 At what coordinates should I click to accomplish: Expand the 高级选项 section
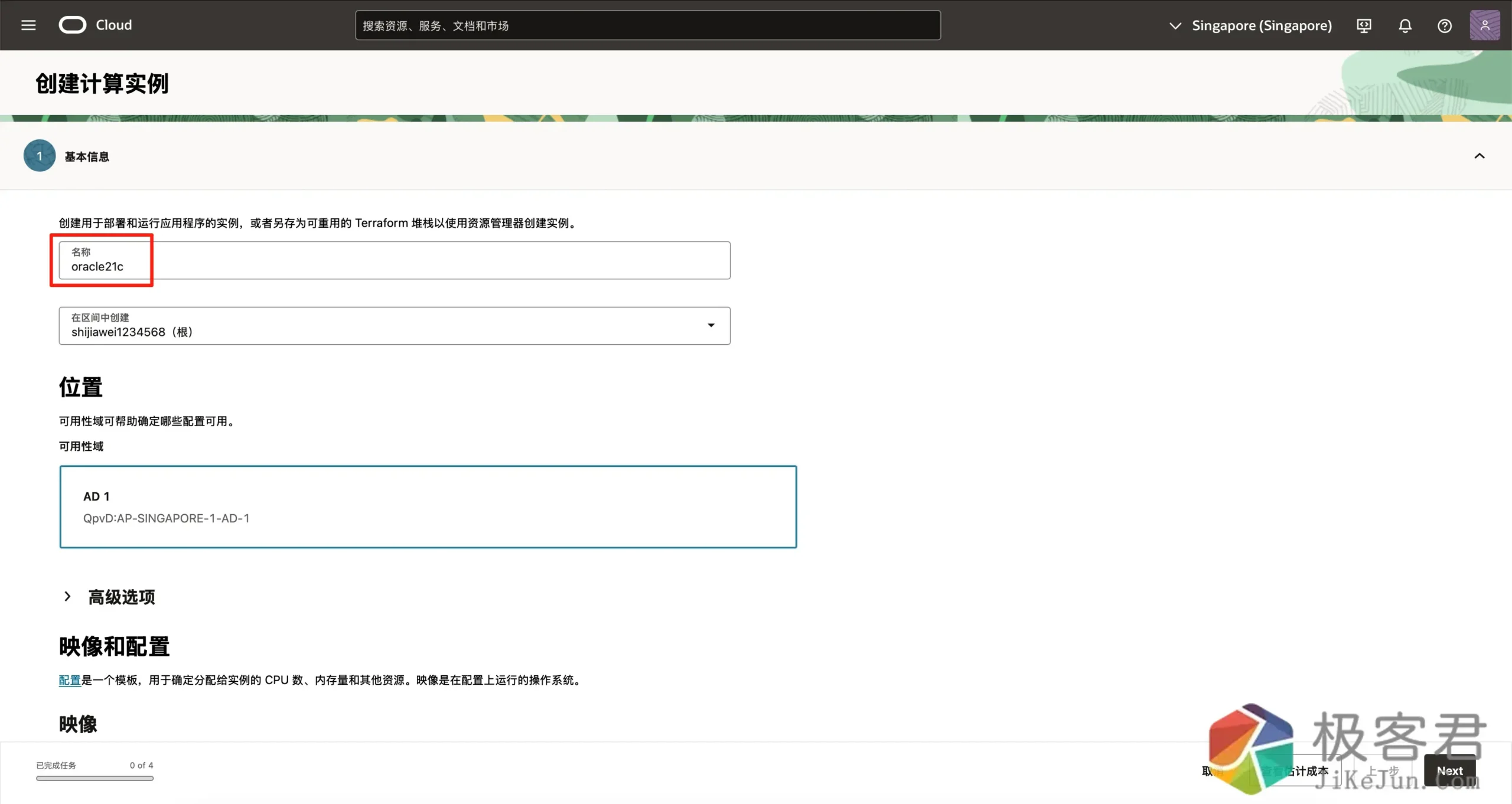tap(109, 597)
